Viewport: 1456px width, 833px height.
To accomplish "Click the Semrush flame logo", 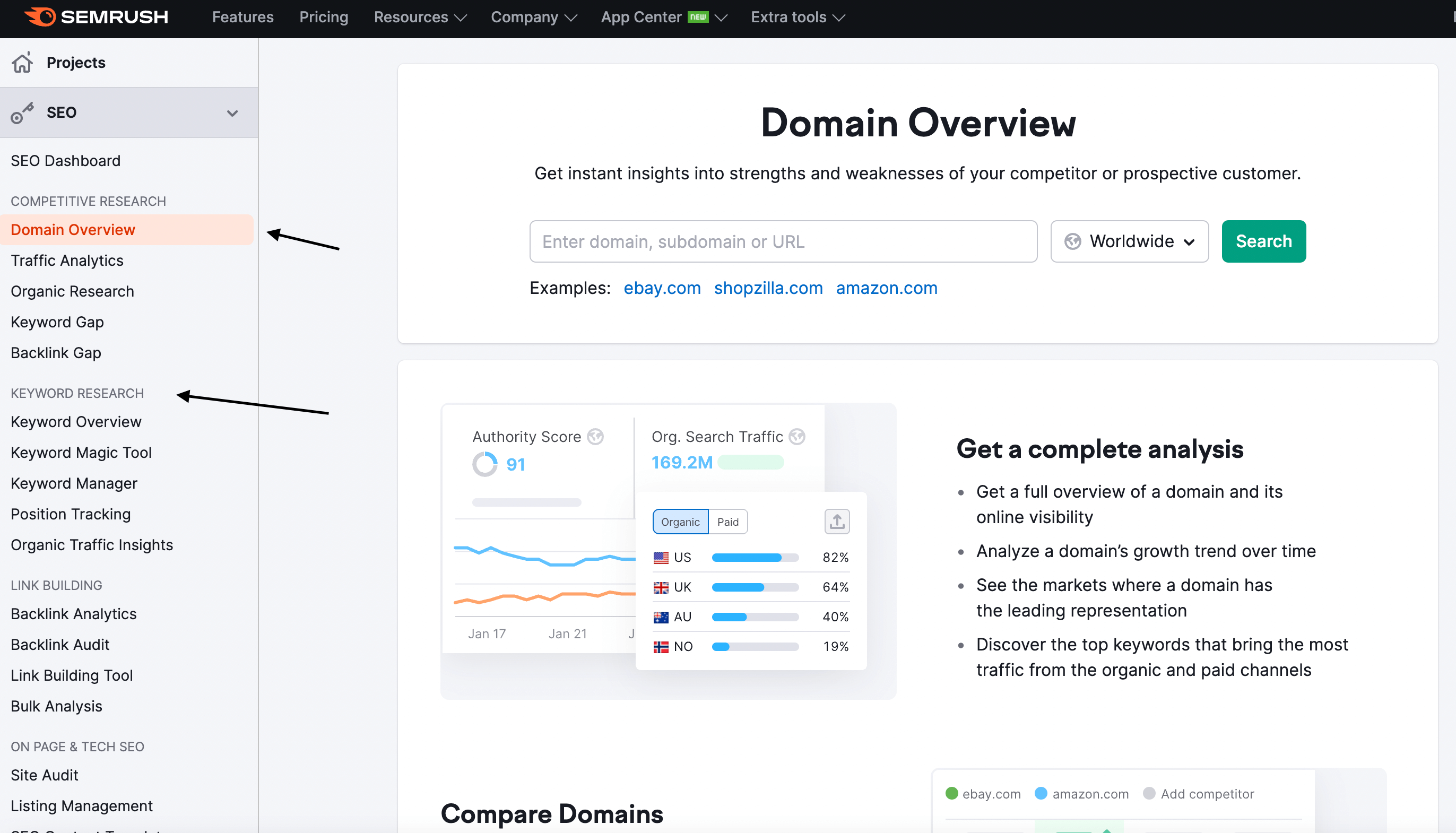I will click(x=39, y=16).
